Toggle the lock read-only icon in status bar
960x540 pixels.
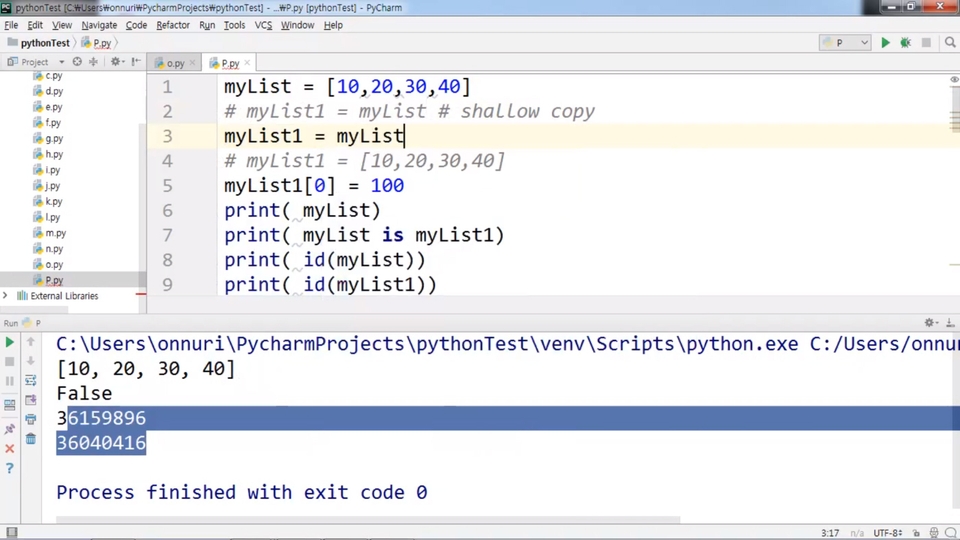coord(916,533)
